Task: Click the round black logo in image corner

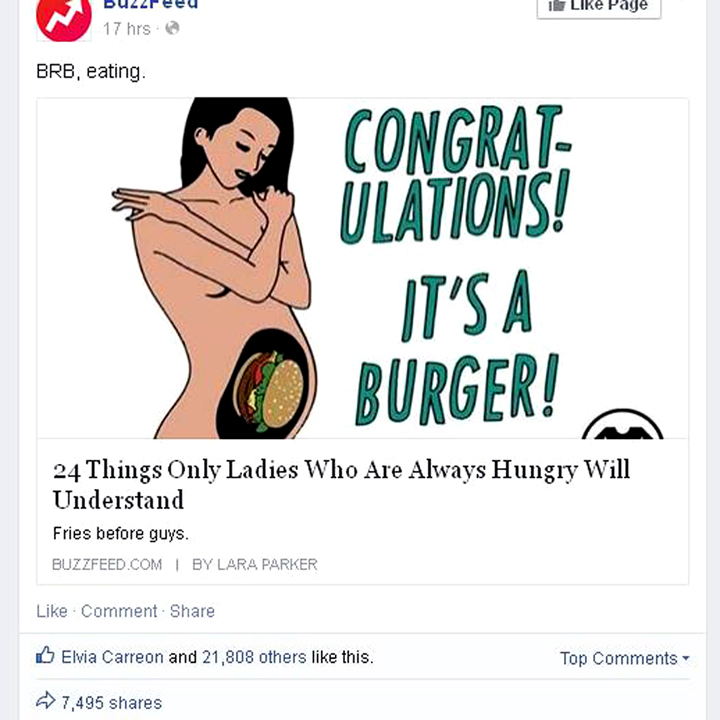Action: click(623, 424)
